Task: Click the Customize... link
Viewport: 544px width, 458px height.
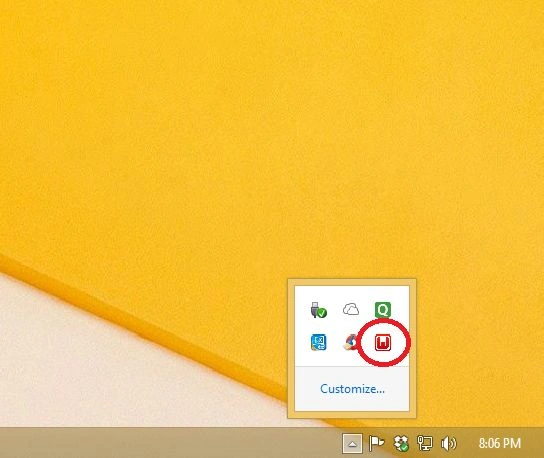Action: 352,389
